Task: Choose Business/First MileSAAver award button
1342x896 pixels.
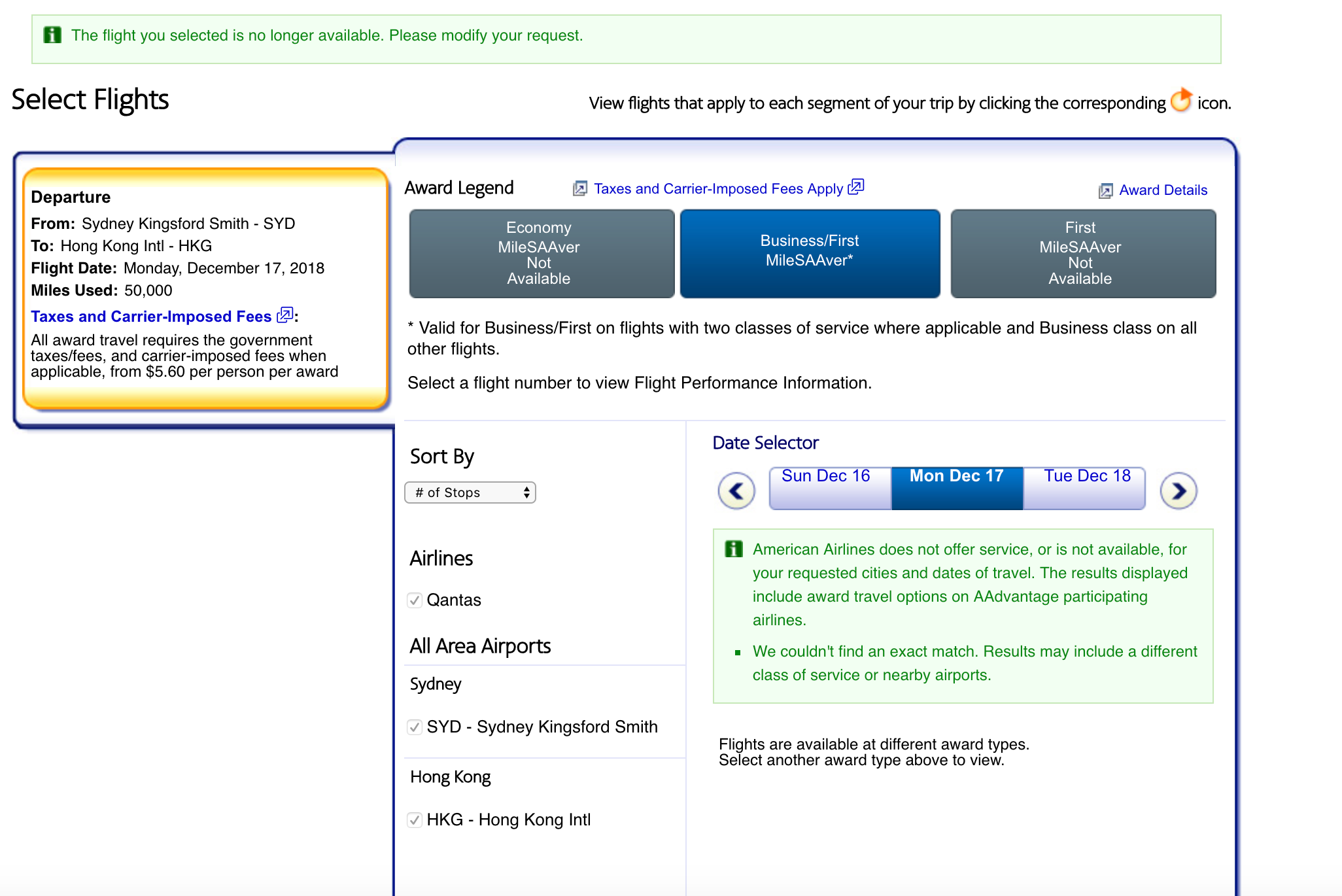Action: (810, 253)
